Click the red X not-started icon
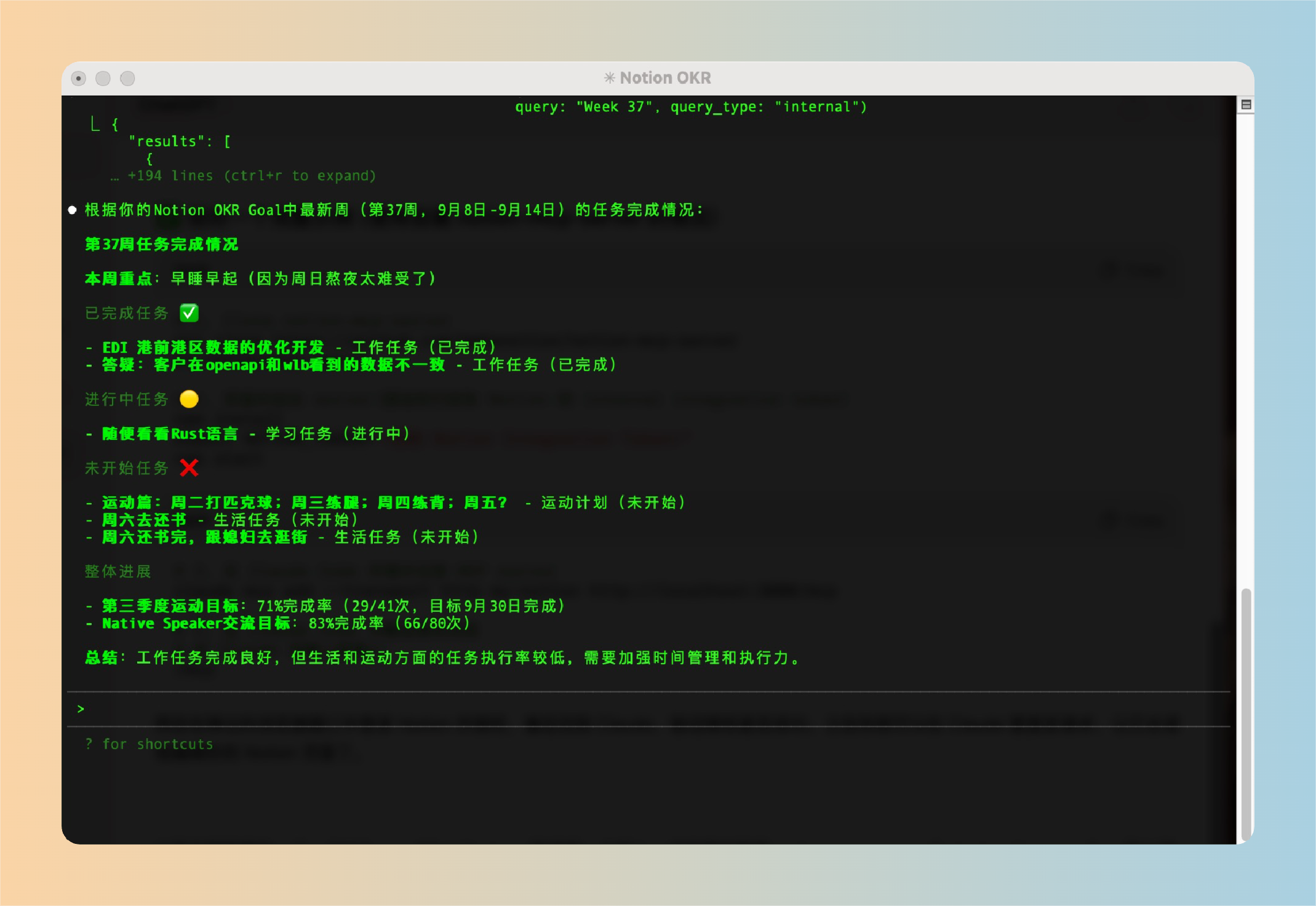Screen dimensions: 1316x906 [189, 468]
